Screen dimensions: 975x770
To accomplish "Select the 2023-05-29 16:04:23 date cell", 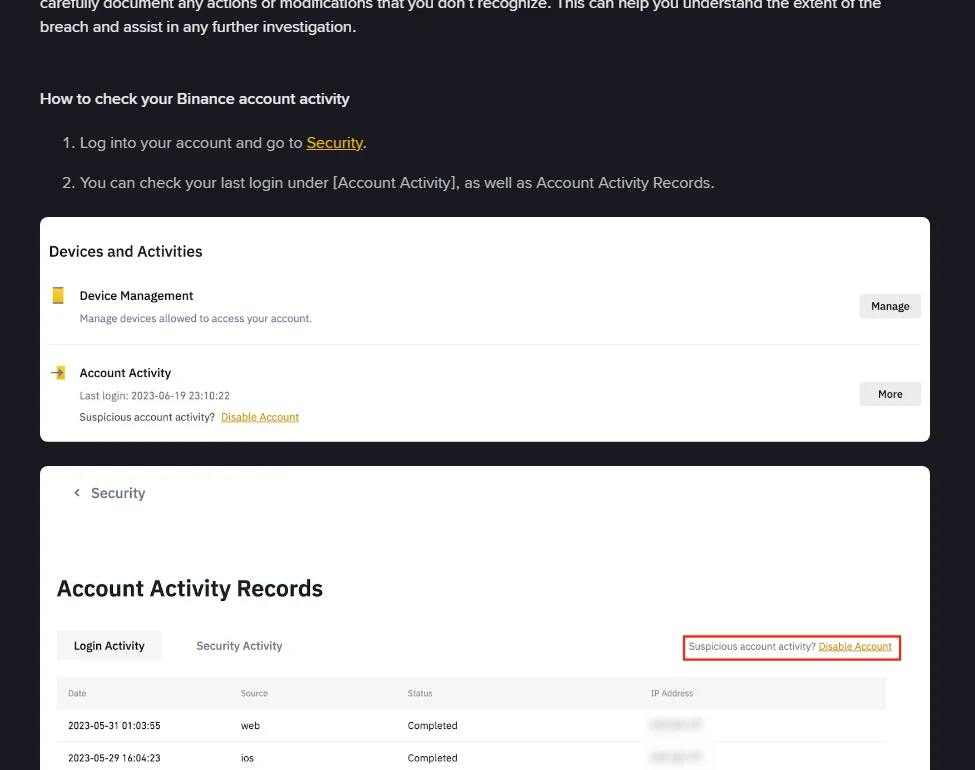I will (x=114, y=758).
